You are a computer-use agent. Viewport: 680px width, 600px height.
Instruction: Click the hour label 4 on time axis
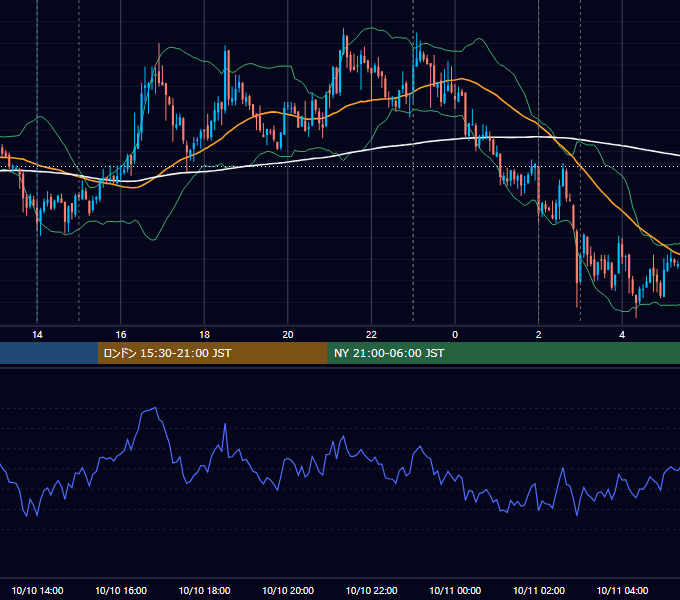(622, 335)
